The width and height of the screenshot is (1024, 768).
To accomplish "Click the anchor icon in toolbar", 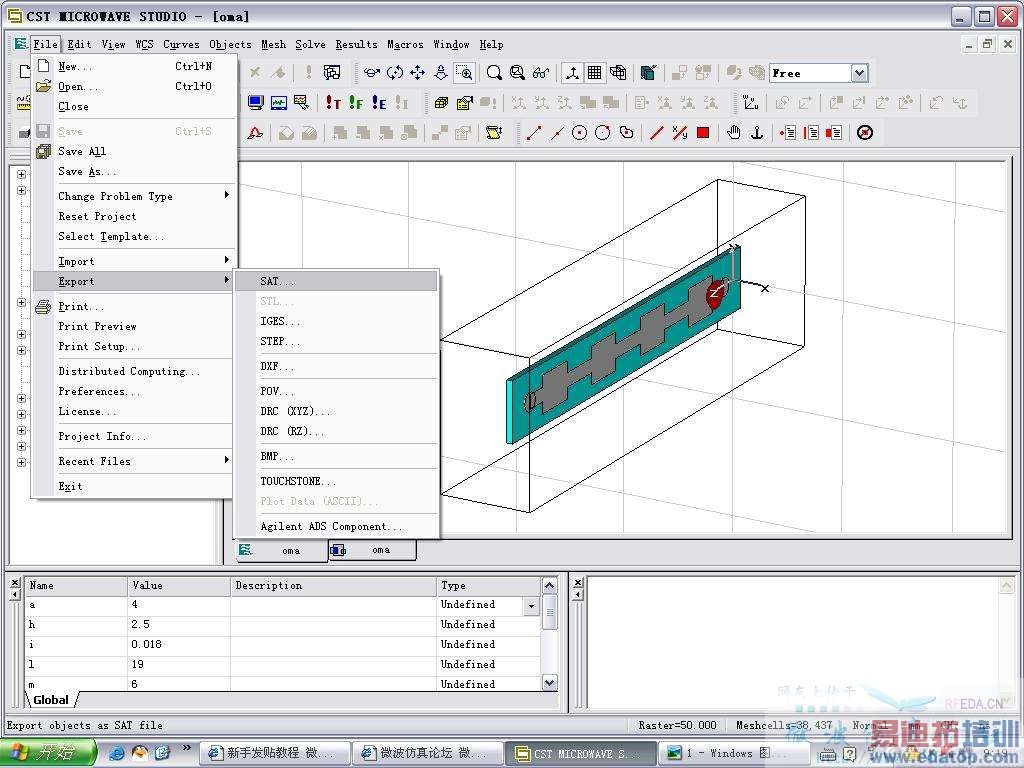I will pos(757,133).
